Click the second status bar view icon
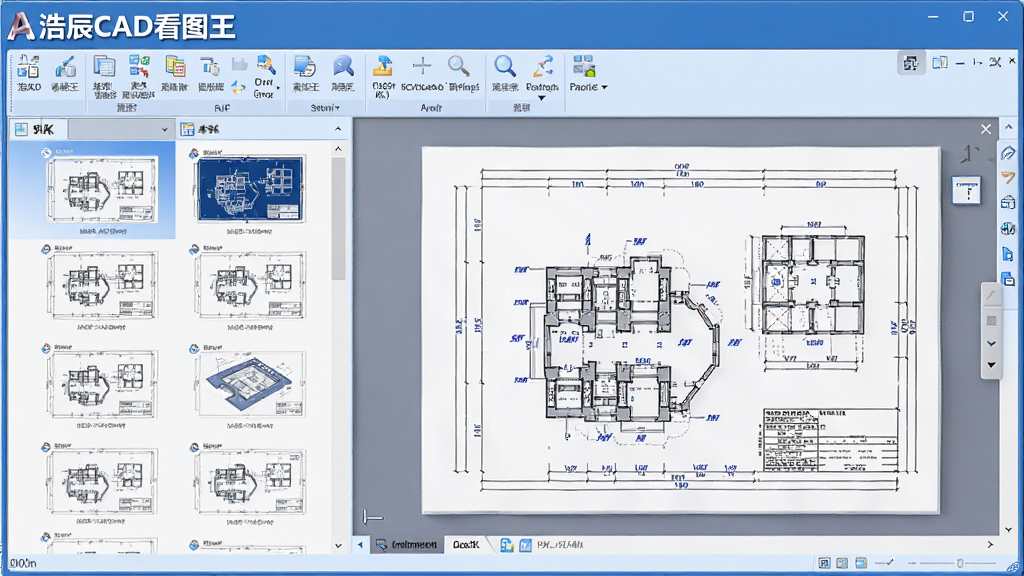The image size is (1024, 576). click(x=842, y=563)
